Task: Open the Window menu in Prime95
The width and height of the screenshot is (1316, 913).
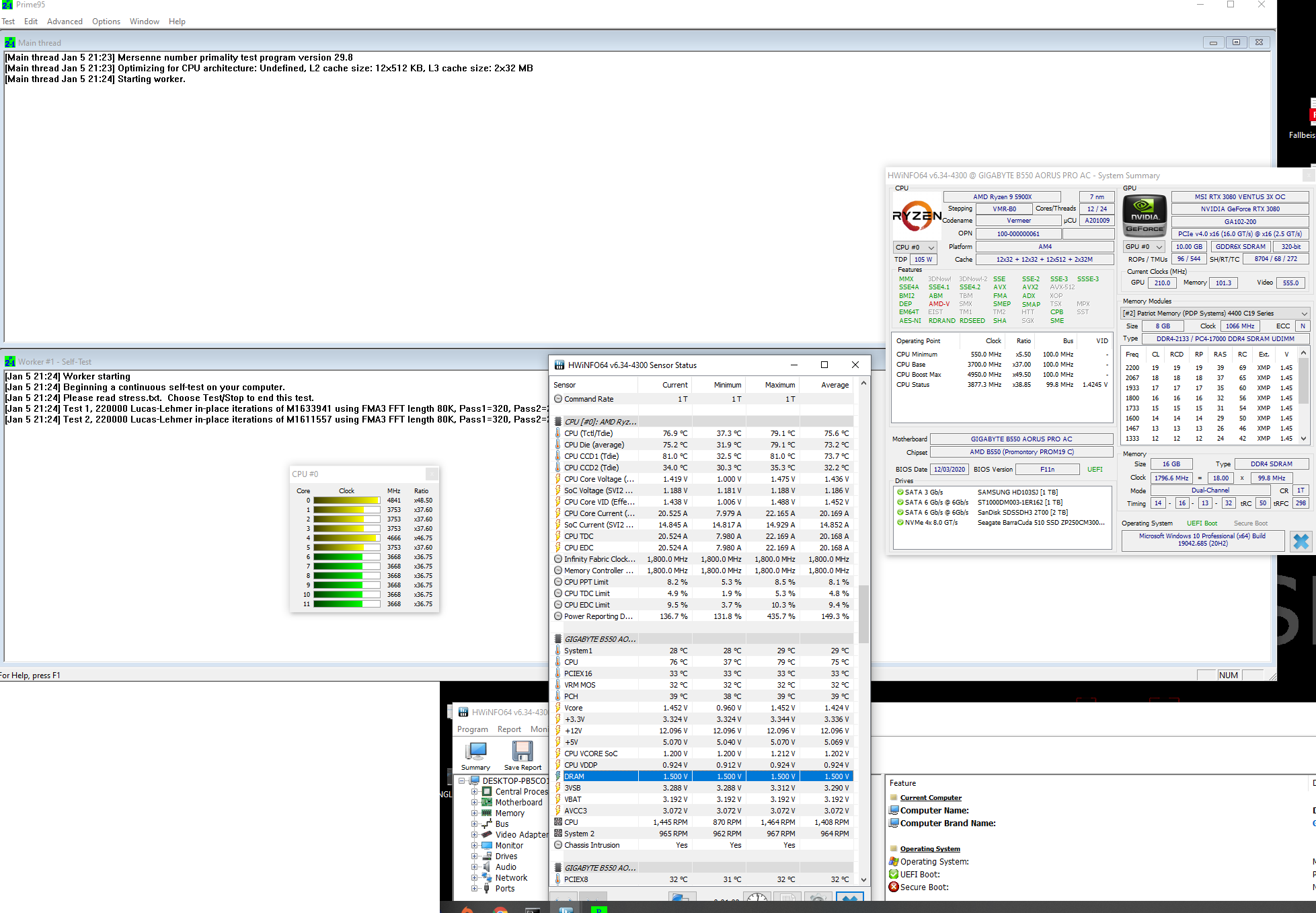Action: (x=145, y=22)
